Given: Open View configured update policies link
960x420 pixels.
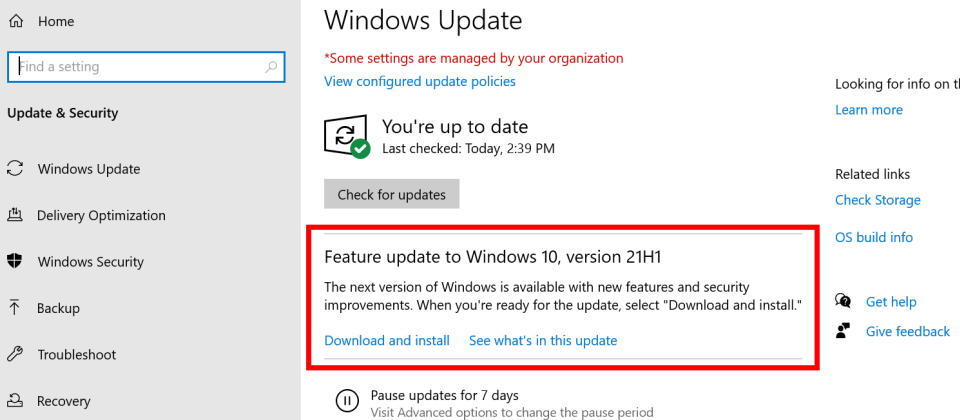Looking at the screenshot, I should coord(420,81).
